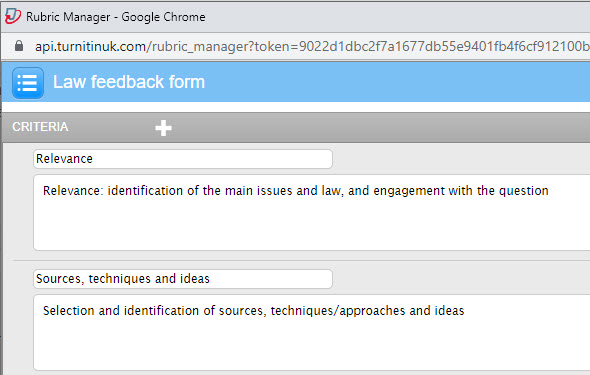The width and height of the screenshot is (590, 375).
Task: Click empty space in the blue rubric header bar
Action: pos(395,82)
